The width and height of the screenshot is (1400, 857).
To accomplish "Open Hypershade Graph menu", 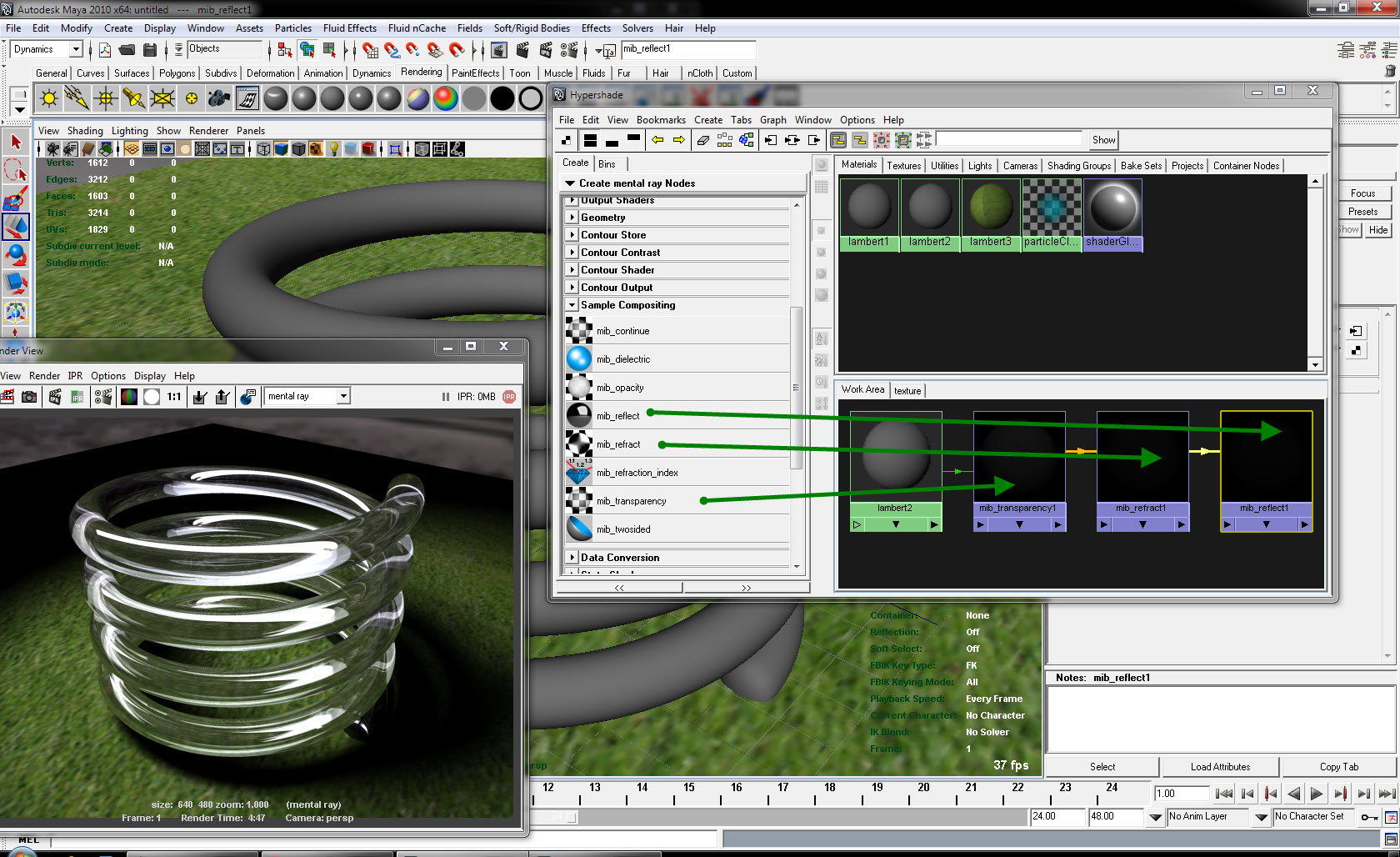I will 772,120.
